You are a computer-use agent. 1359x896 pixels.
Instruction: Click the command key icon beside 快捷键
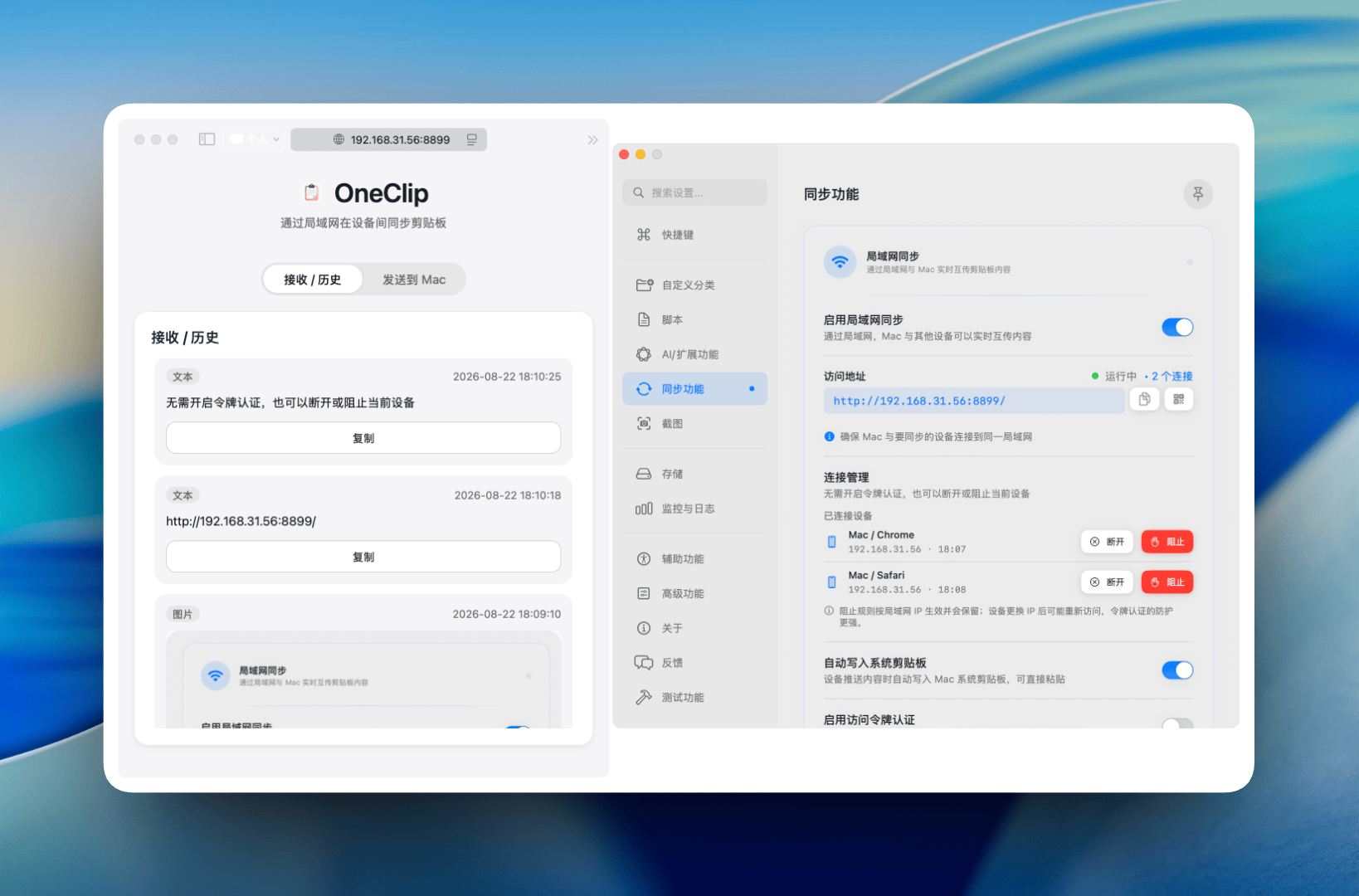(x=644, y=235)
